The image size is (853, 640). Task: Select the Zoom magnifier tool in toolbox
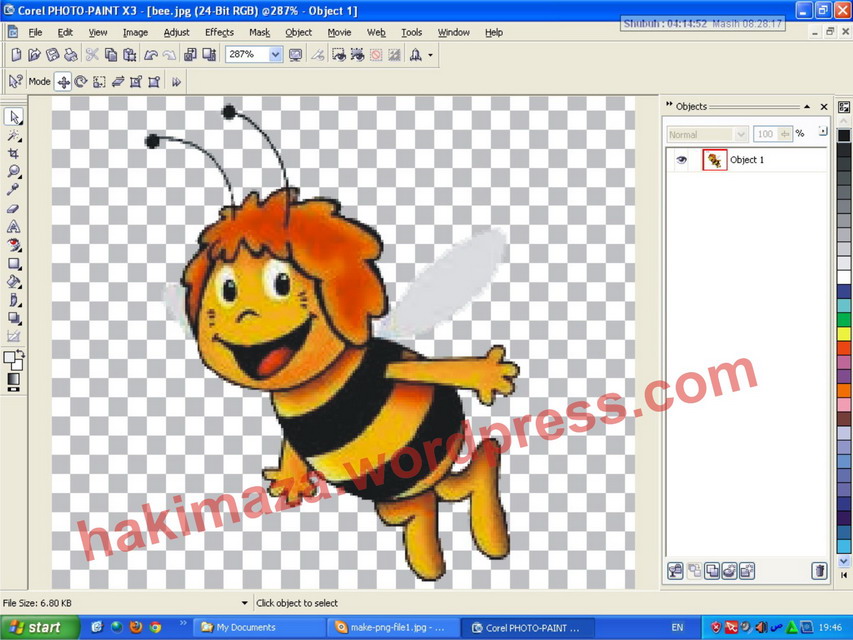pyautogui.click(x=14, y=172)
